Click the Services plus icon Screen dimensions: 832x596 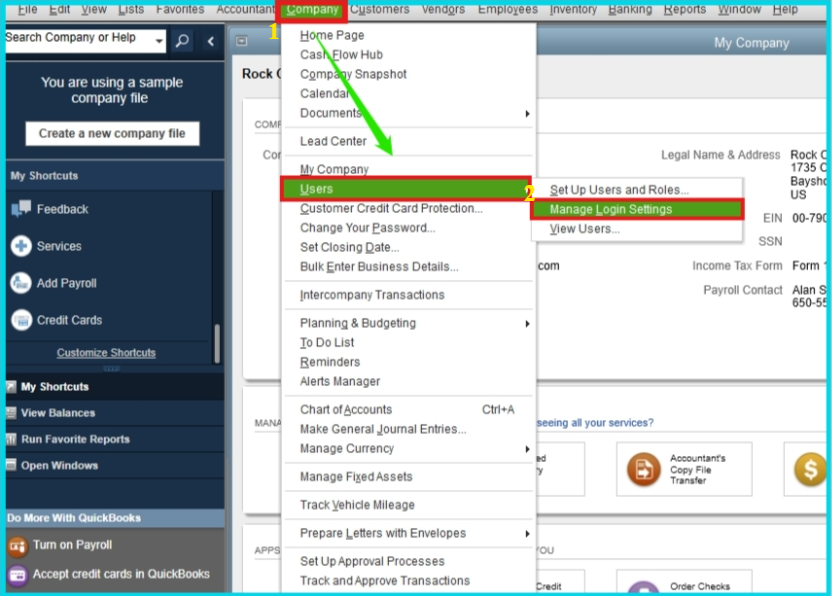click(x=21, y=246)
